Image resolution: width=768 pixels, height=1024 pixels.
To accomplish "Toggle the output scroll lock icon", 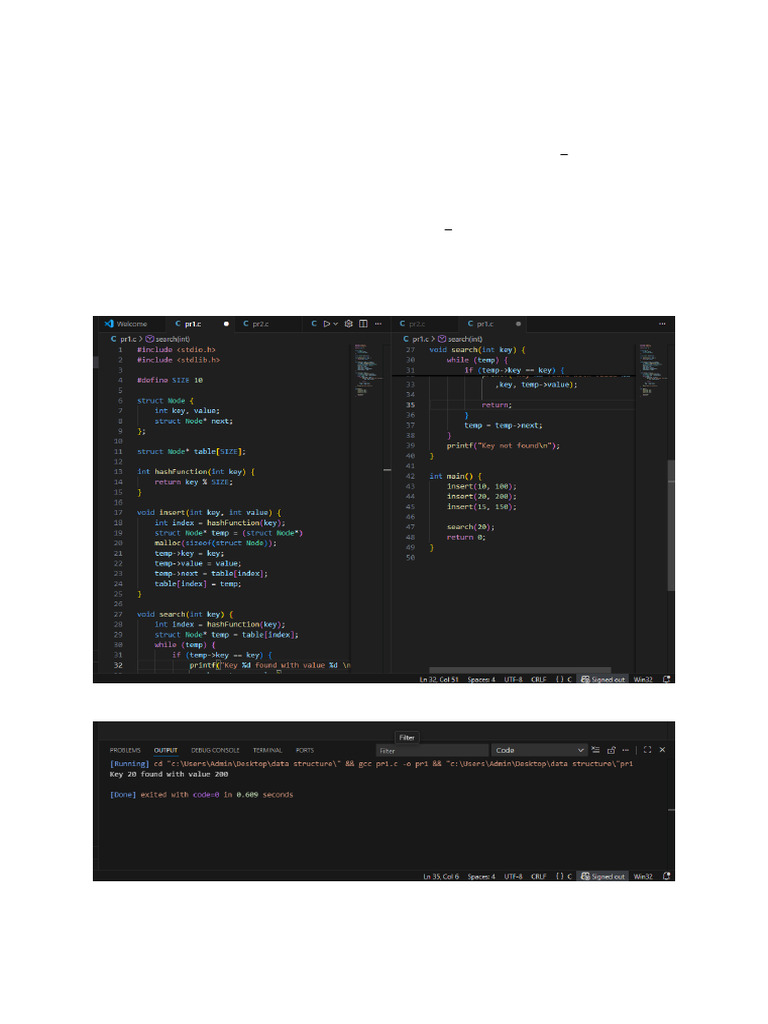I will point(611,750).
